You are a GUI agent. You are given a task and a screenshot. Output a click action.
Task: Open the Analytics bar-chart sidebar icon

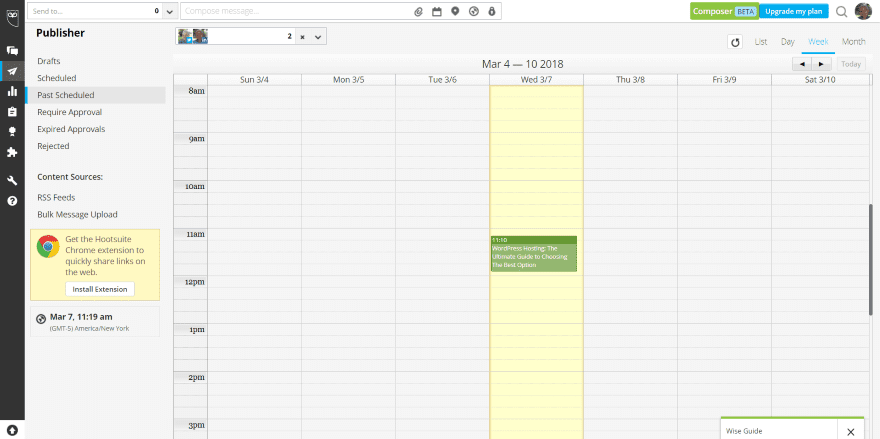coord(12,92)
